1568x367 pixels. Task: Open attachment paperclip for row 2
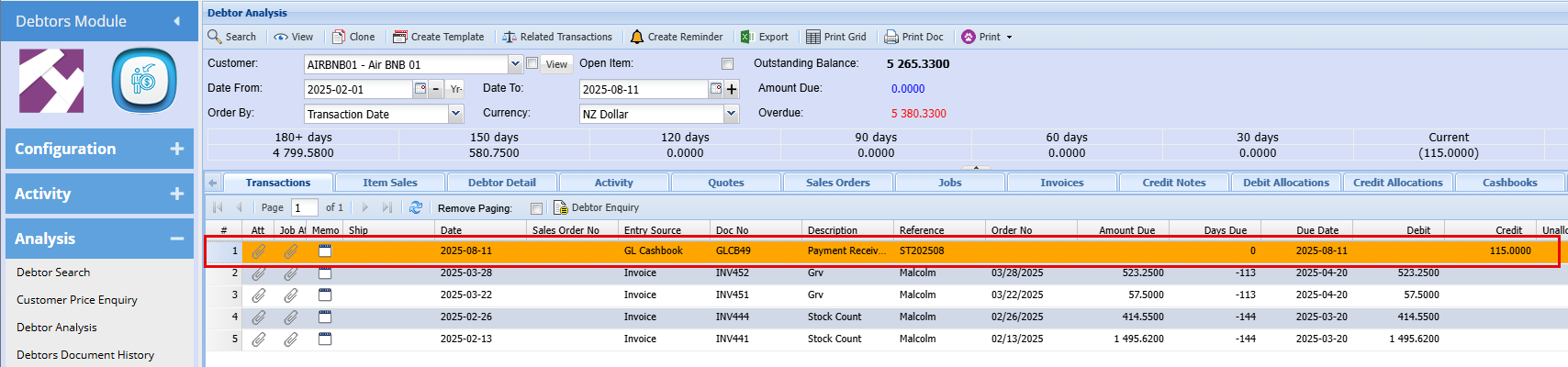[x=259, y=273]
